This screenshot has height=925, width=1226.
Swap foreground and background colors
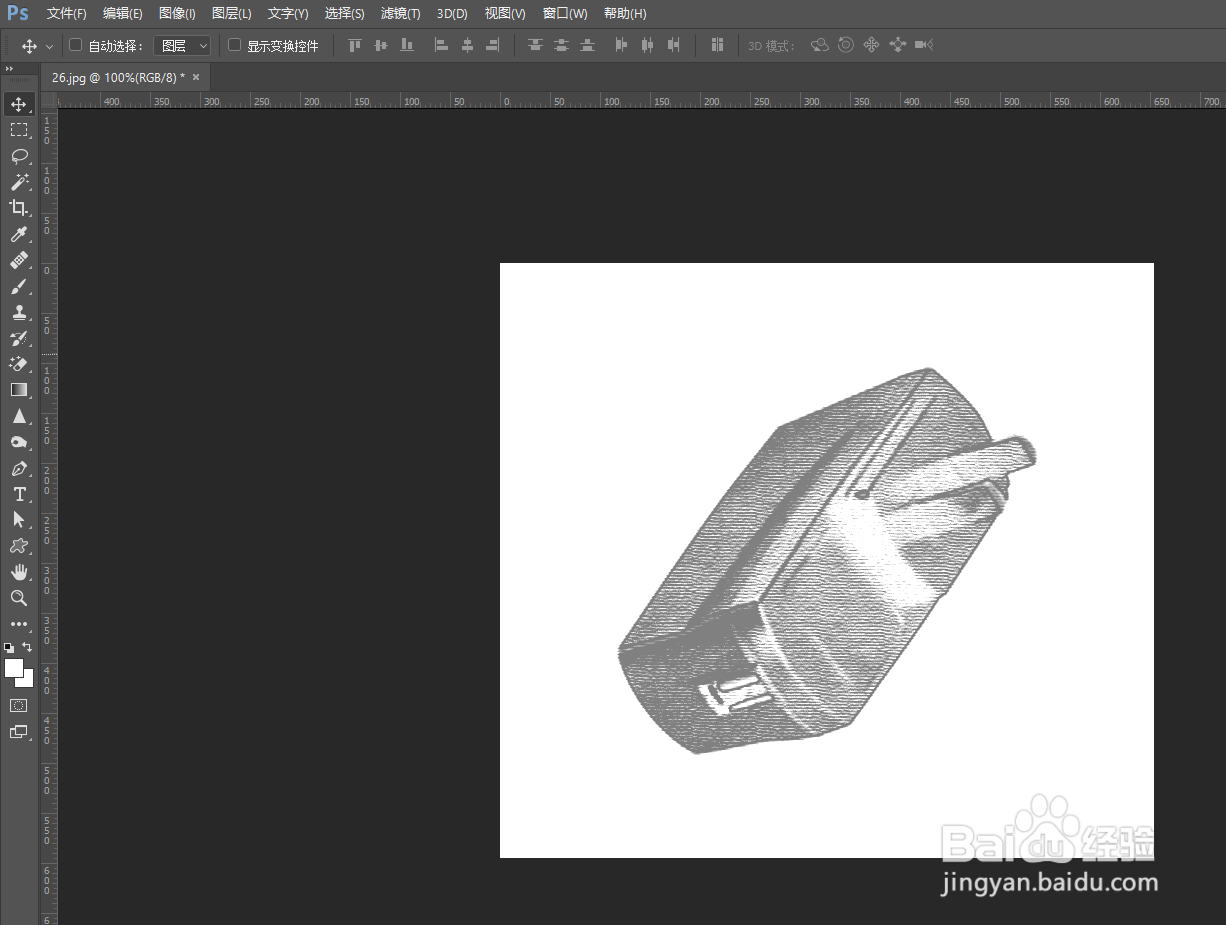[27, 647]
